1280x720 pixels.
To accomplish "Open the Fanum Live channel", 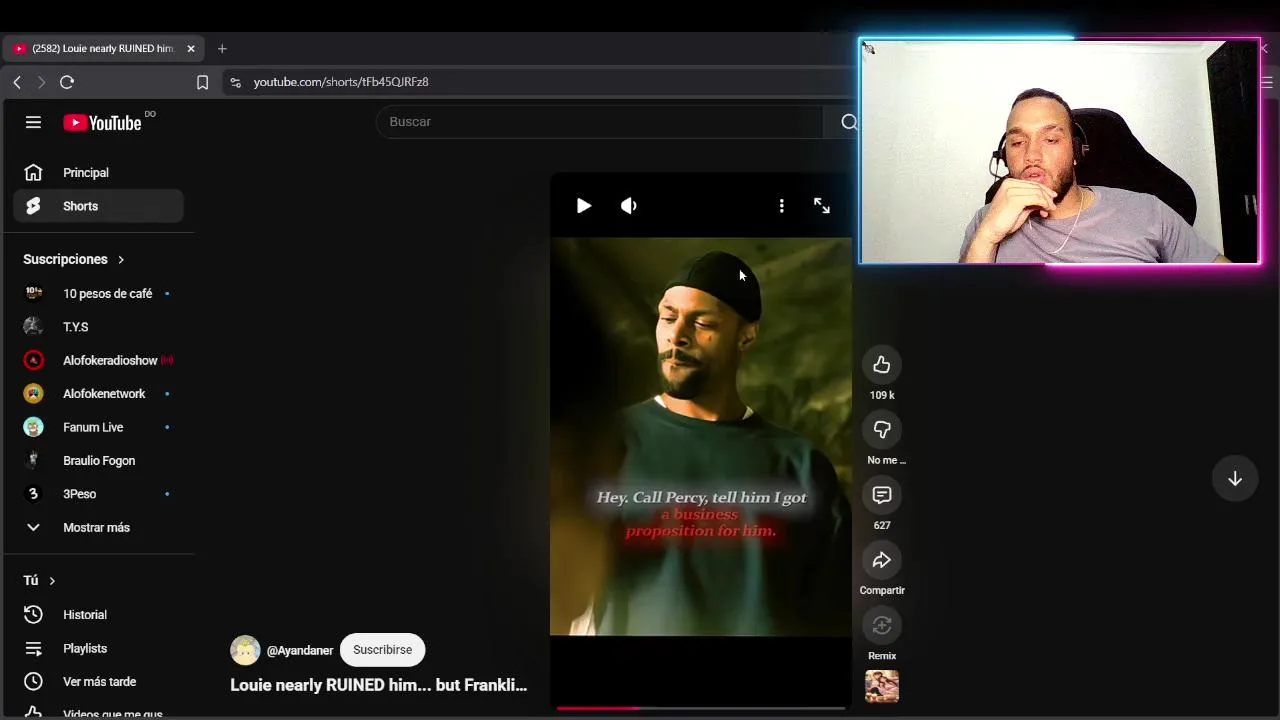I will (x=98, y=427).
